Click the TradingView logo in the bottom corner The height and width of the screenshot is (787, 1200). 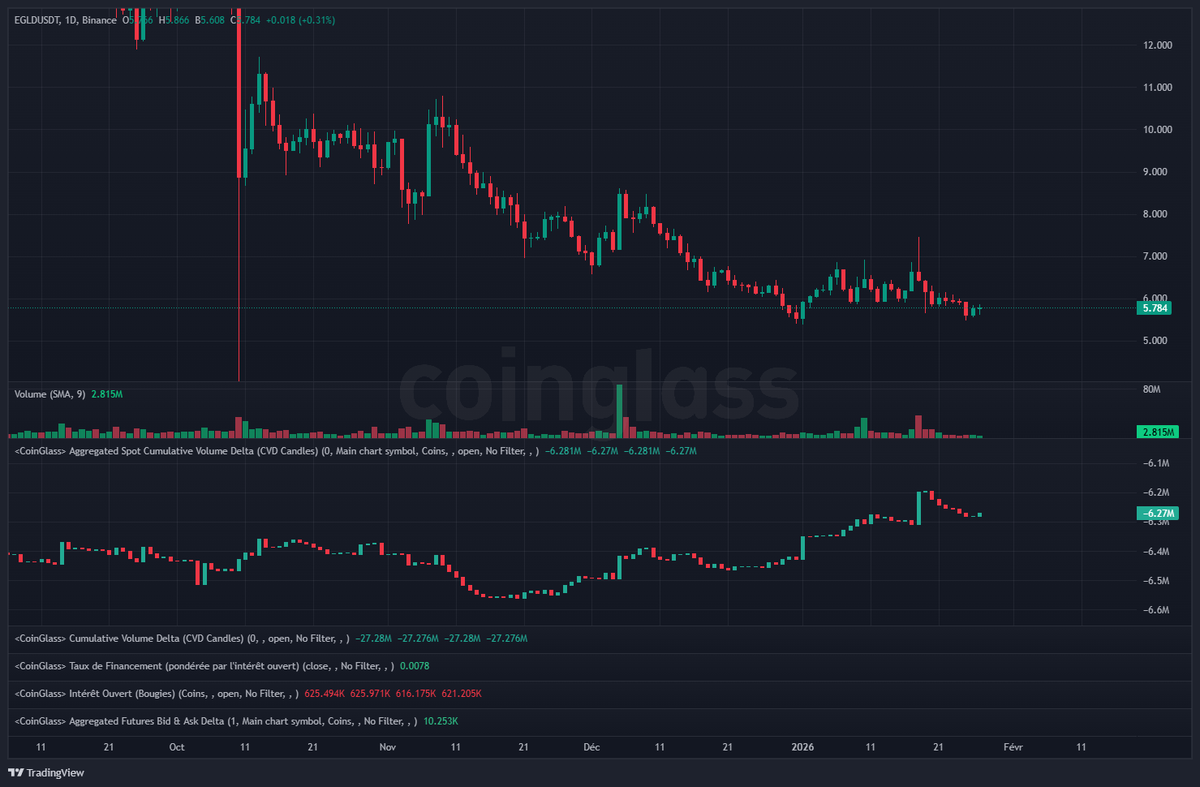pyautogui.click(x=44, y=773)
